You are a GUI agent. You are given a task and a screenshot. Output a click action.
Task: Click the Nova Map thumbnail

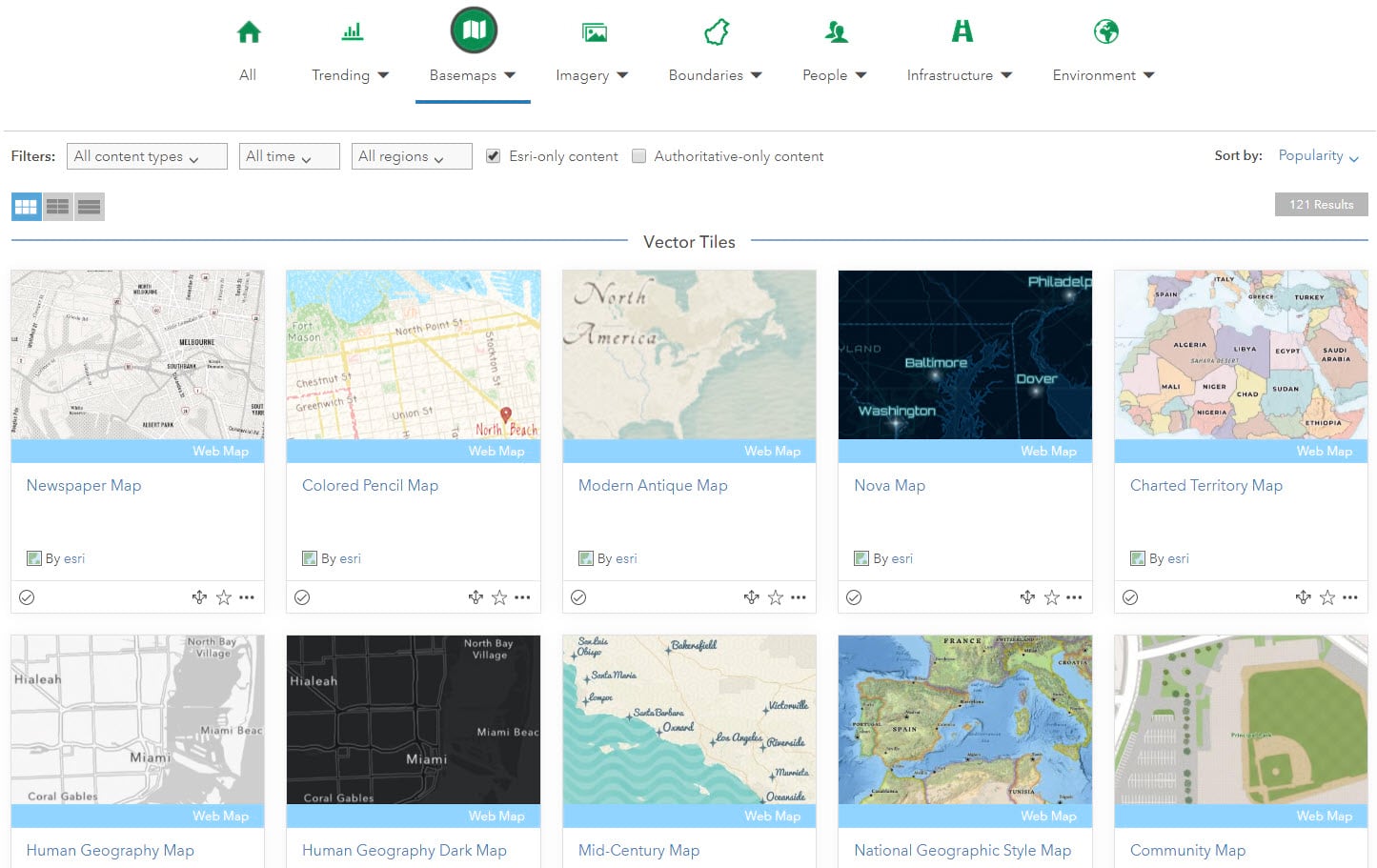[964, 353]
